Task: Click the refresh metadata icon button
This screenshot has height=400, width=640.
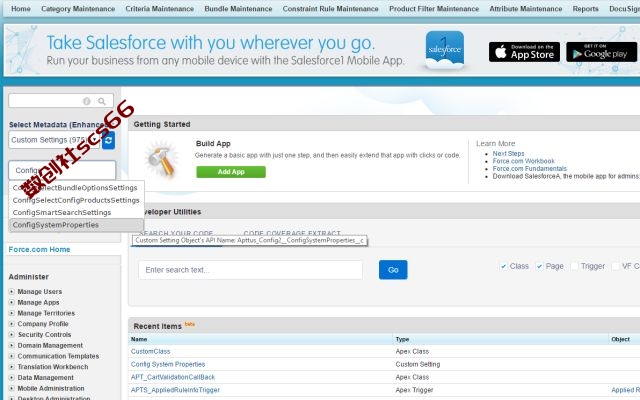Action: (x=108, y=140)
